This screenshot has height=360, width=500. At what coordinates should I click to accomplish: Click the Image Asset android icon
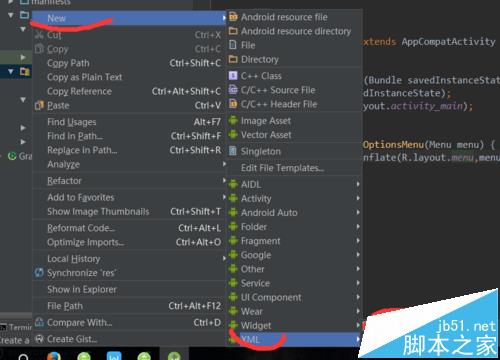coord(233,120)
